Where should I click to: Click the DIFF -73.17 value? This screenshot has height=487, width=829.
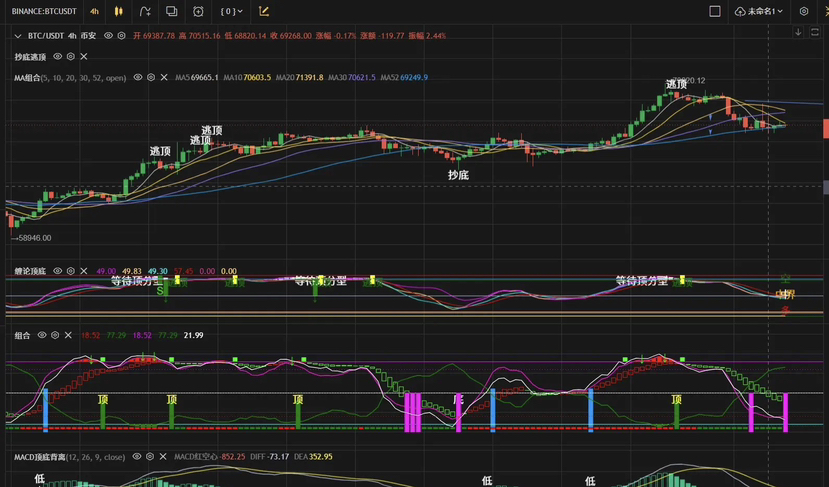point(269,457)
